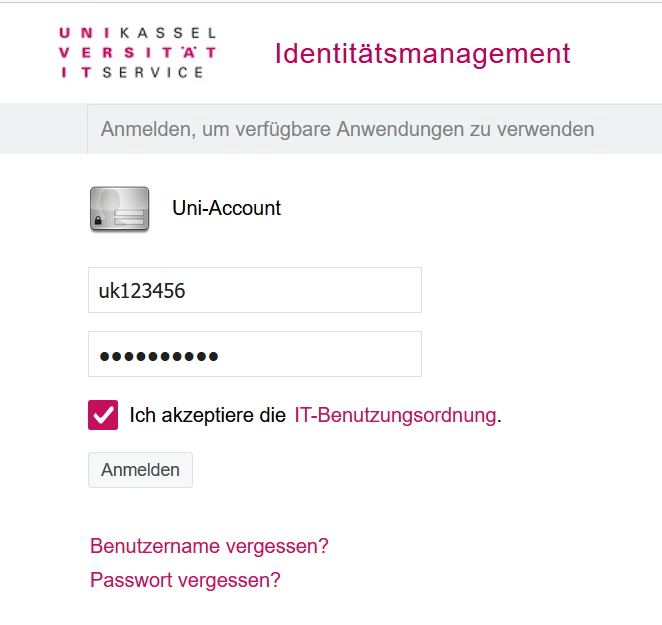The image size is (662, 625).
Task: Select the Uni-Account label text
Action: point(226,209)
